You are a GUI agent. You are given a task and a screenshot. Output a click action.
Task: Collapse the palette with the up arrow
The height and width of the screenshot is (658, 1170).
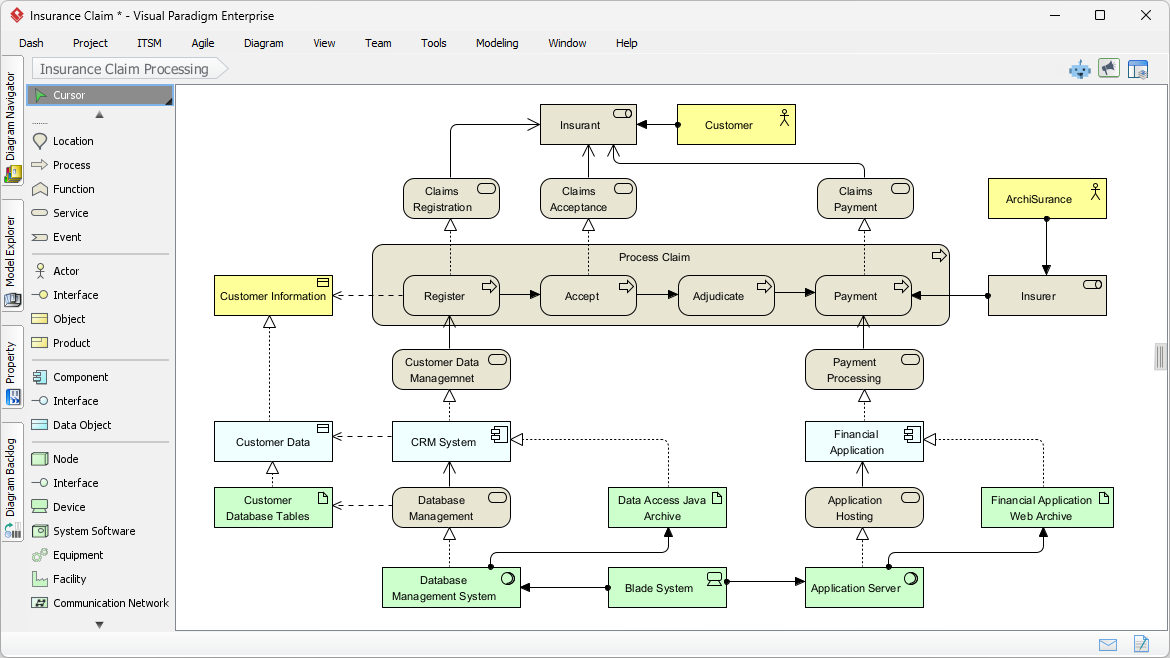click(x=98, y=114)
